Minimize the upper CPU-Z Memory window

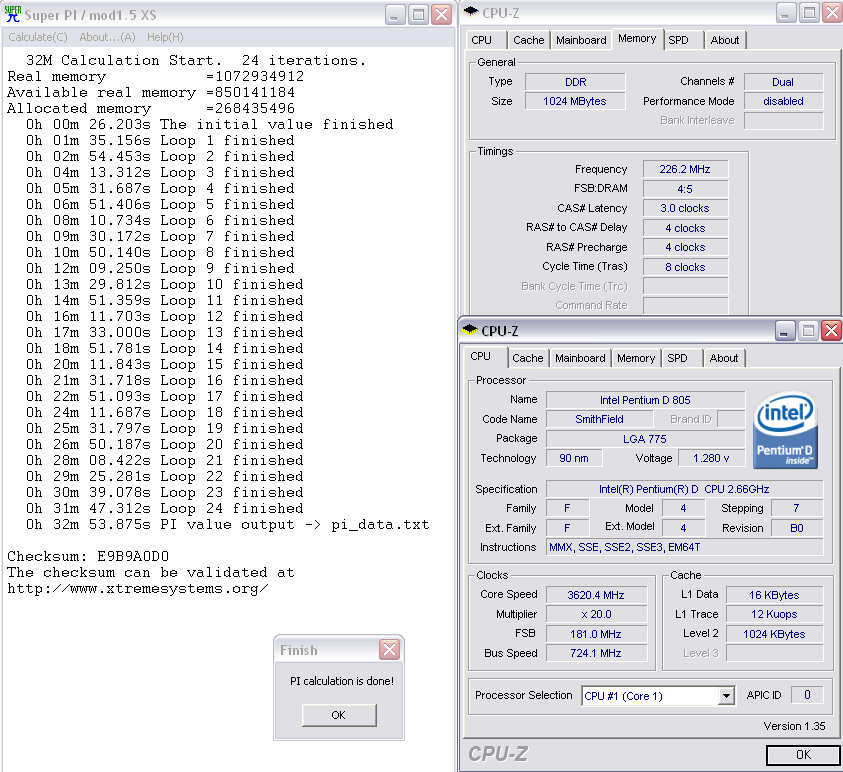pyautogui.click(x=785, y=13)
